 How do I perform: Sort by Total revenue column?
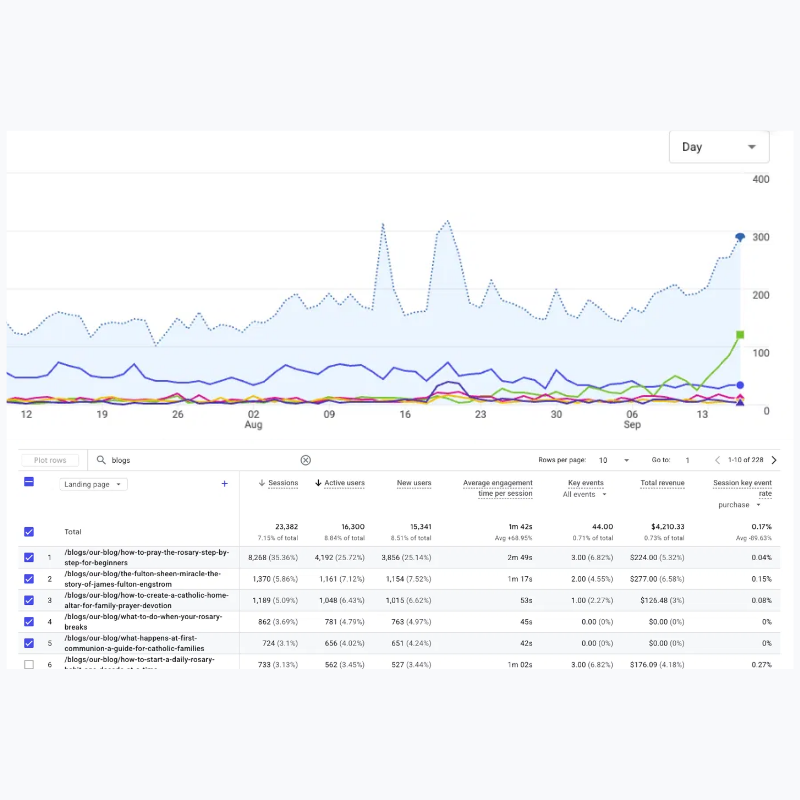point(662,483)
